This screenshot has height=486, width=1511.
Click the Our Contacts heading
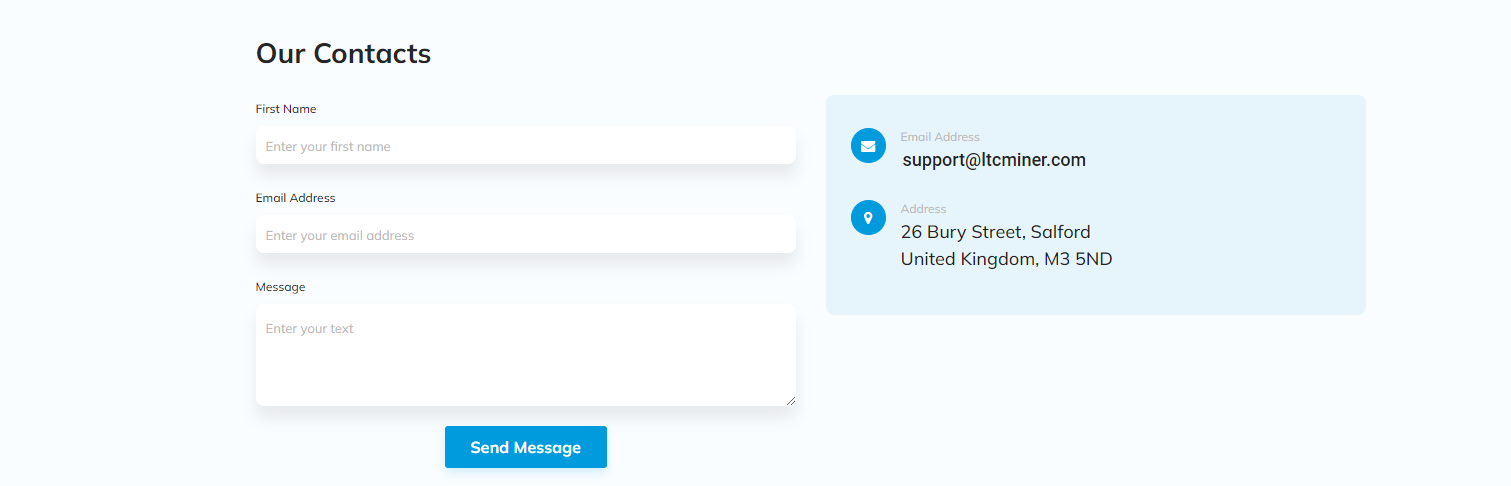[343, 53]
